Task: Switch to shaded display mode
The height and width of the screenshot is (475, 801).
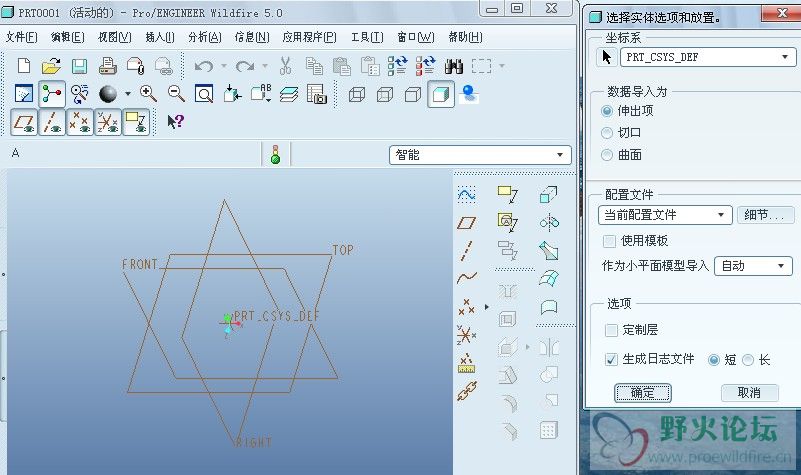Action: point(441,94)
